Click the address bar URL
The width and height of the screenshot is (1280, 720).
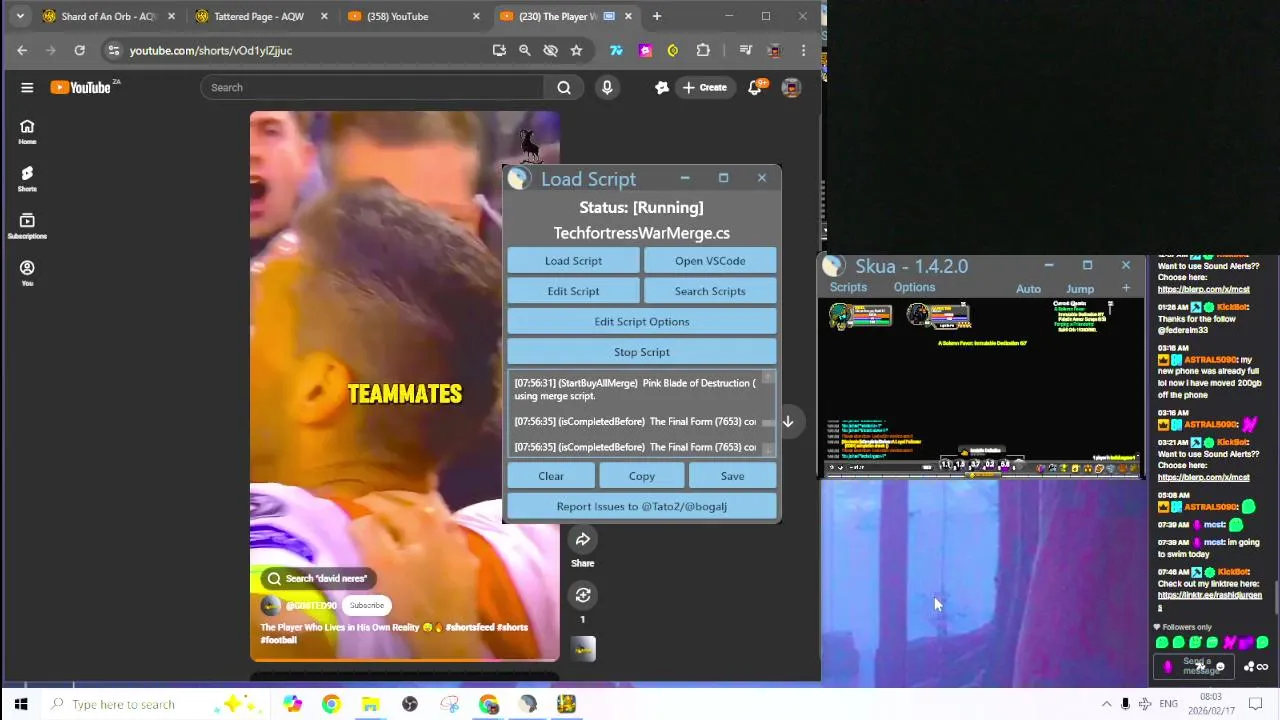pos(210,50)
